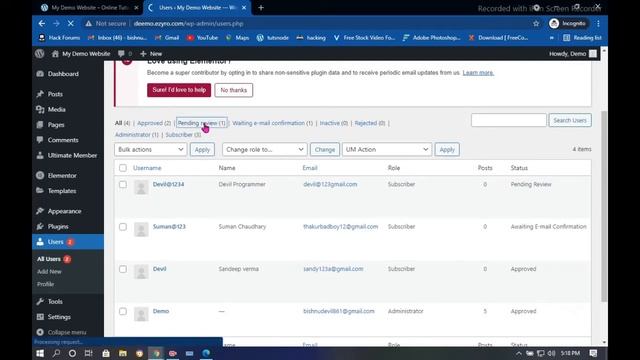
Task: Filter users by Rejected (0)
Action: (370, 123)
